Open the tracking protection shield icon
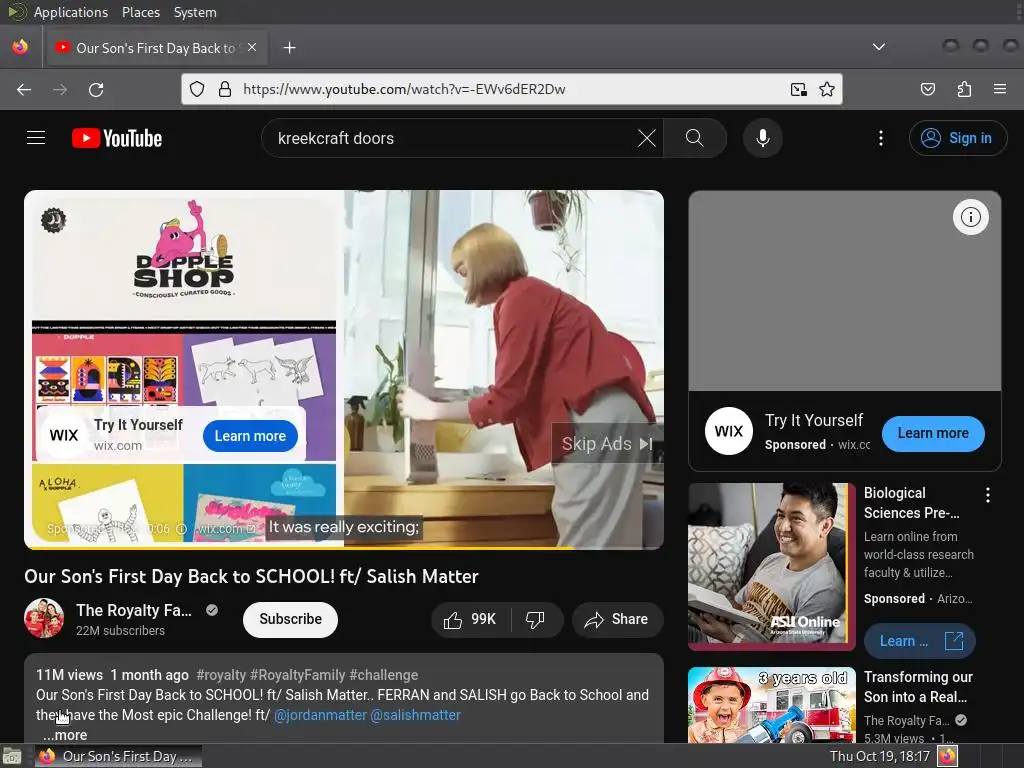 (x=197, y=89)
